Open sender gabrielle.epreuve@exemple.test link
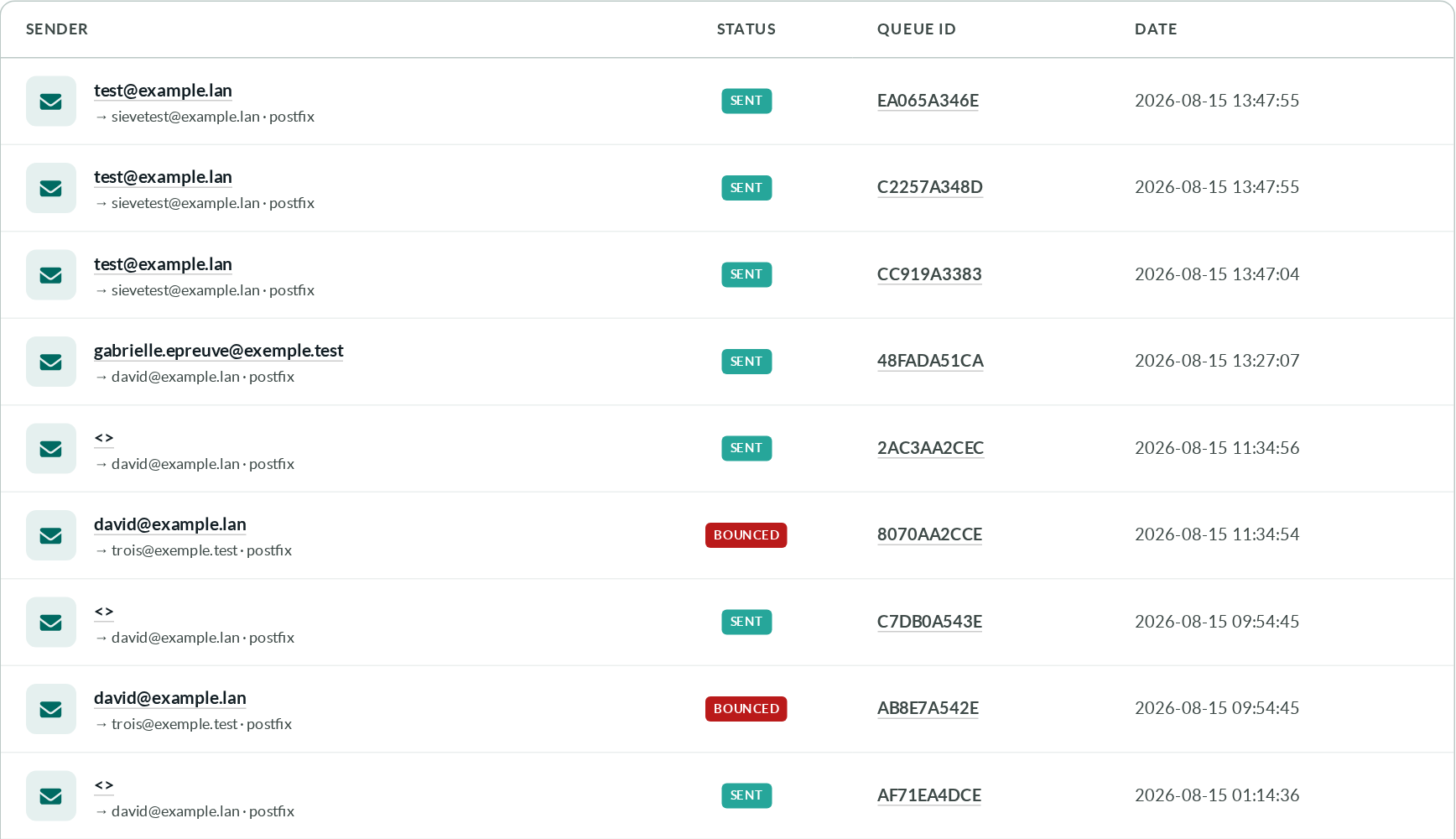Image resolution: width=1456 pixels, height=839 pixels. coord(219,351)
